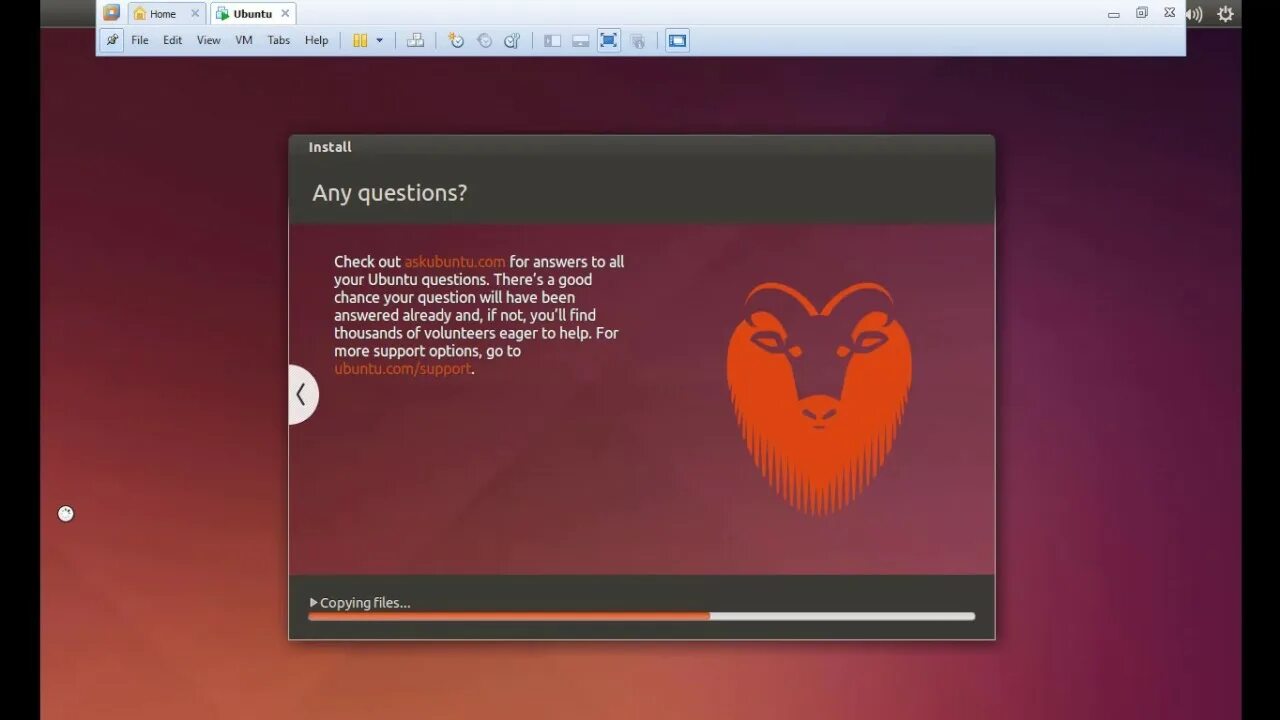Image resolution: width=1280 pixels, height=720 pixels.
Task: Follow the askubuntu.com link
Action: (x=455, y=262)
